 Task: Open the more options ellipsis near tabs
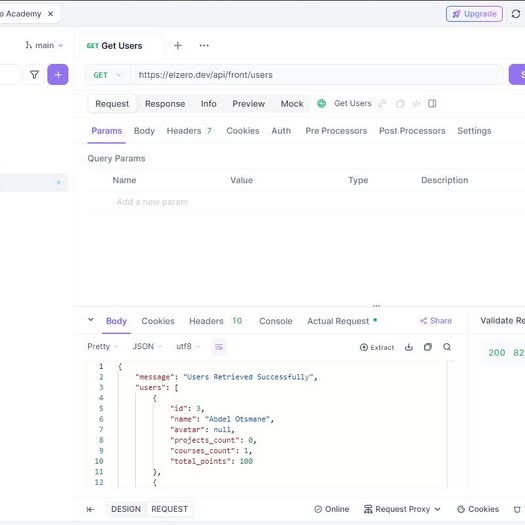pyautogui.click(x=204, y=46)
